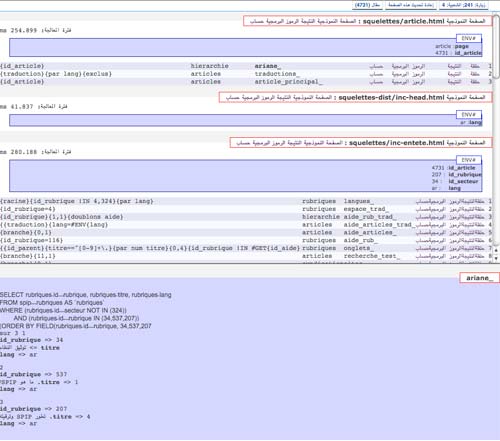Open الصفحة النموذجية link in inc-entete.html header
This screenshot has height=441, width=500.
pyautogui.click(x=323, y=143)
